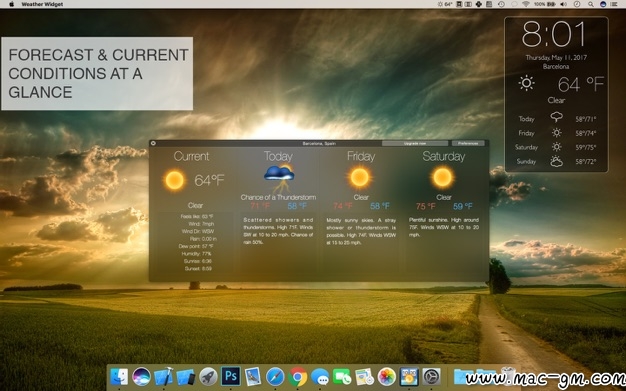Click the Friday row in desktop widget
Image resolution: width=626 pixels, height=391 pixels.
556,133
